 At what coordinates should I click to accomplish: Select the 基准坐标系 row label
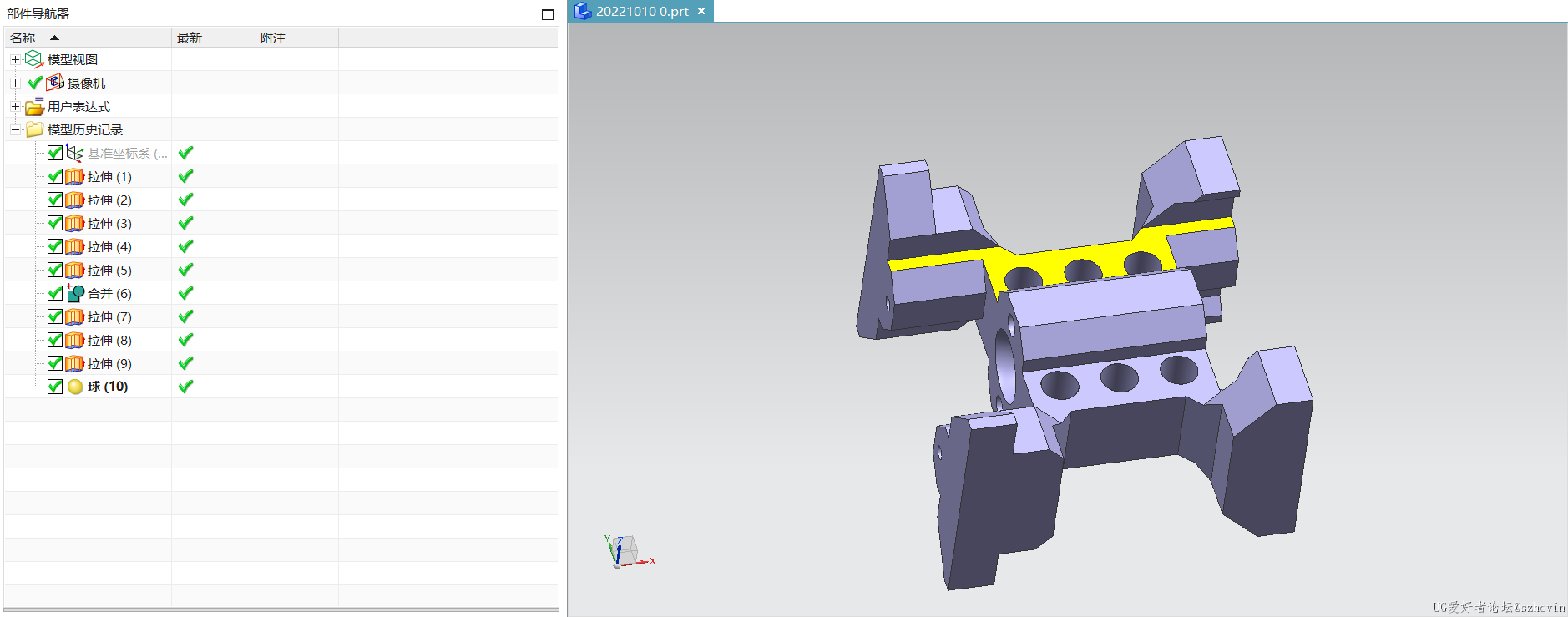pos(127,153)
